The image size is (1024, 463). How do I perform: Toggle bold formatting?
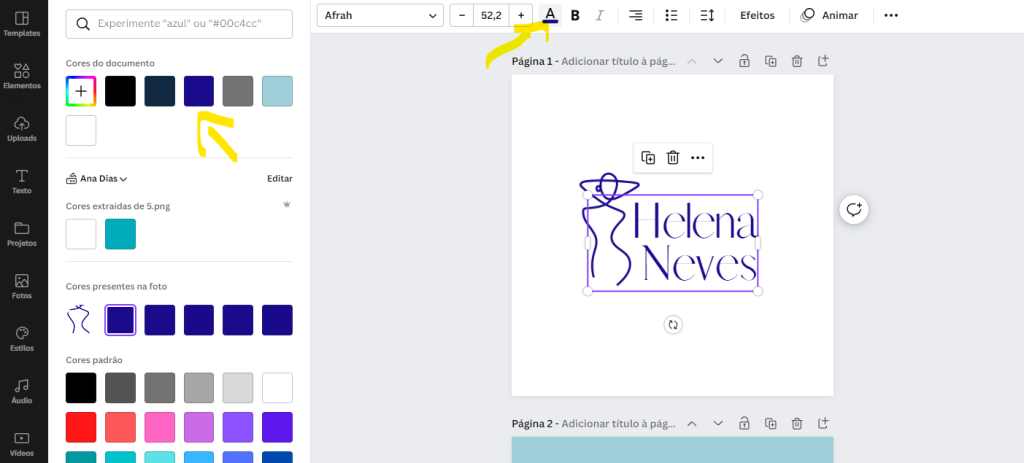click(575, 15)
